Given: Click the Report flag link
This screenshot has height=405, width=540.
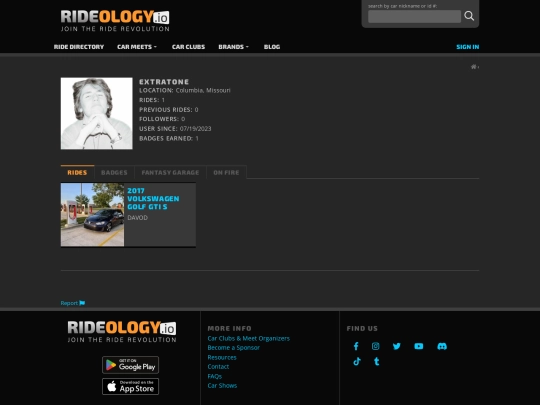Looking at the screenshot, I should [x=73, y=303].
